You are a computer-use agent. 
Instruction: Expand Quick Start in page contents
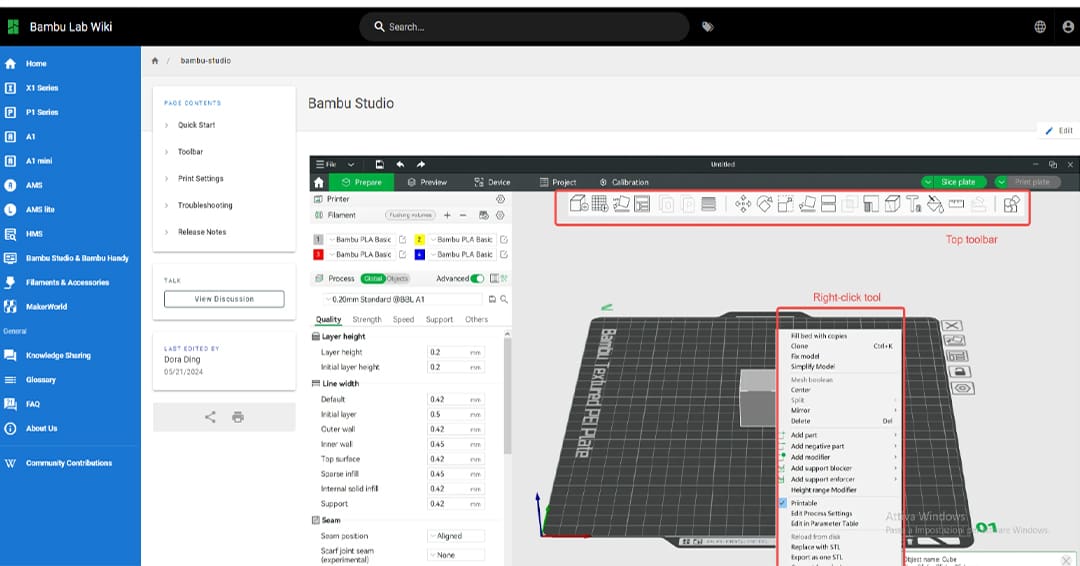point(196,125)
